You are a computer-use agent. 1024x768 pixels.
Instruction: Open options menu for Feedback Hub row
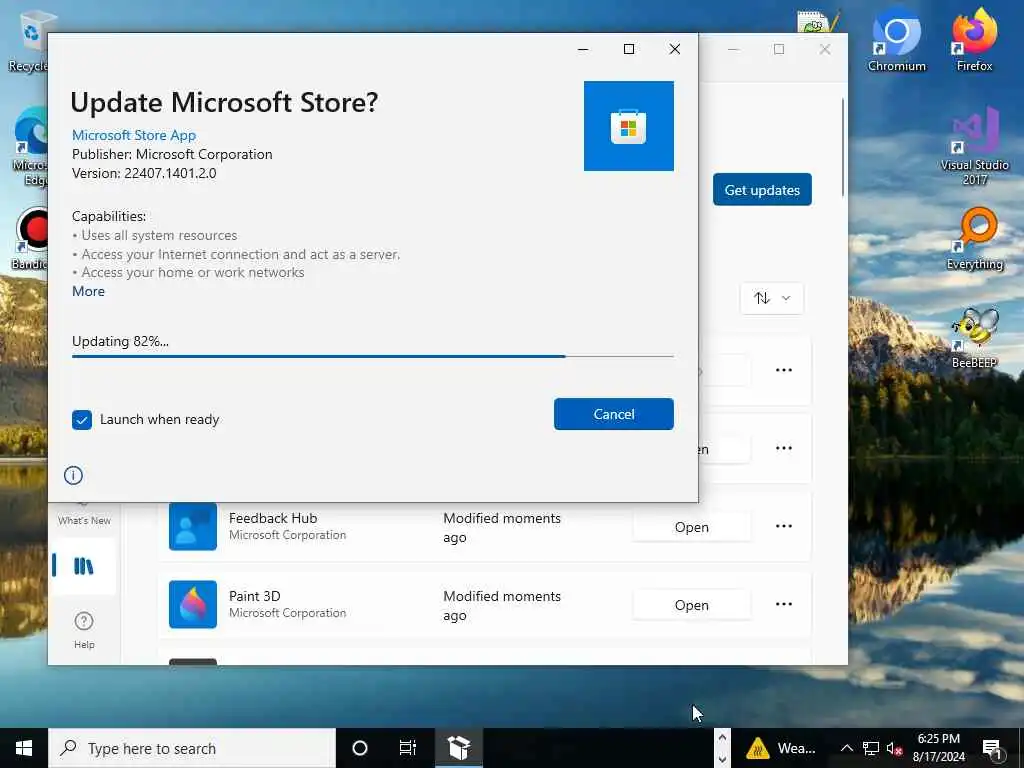pyautogui.click(x=784, y=526)
